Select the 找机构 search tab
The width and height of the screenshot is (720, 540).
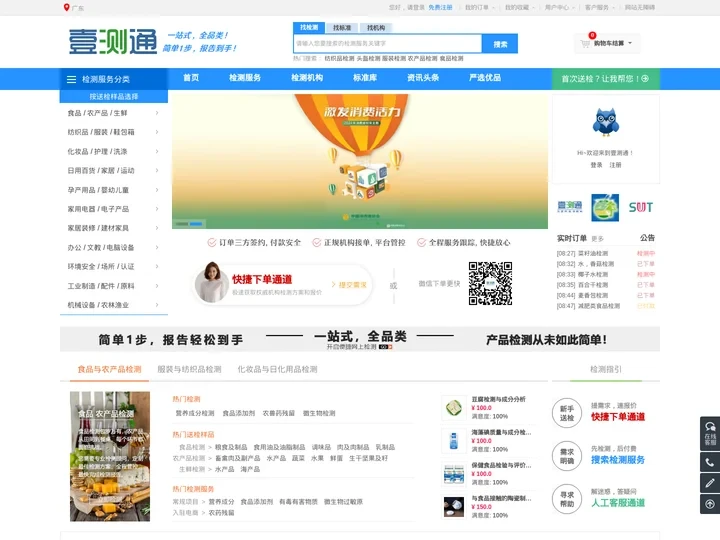(x=376, y=28)
